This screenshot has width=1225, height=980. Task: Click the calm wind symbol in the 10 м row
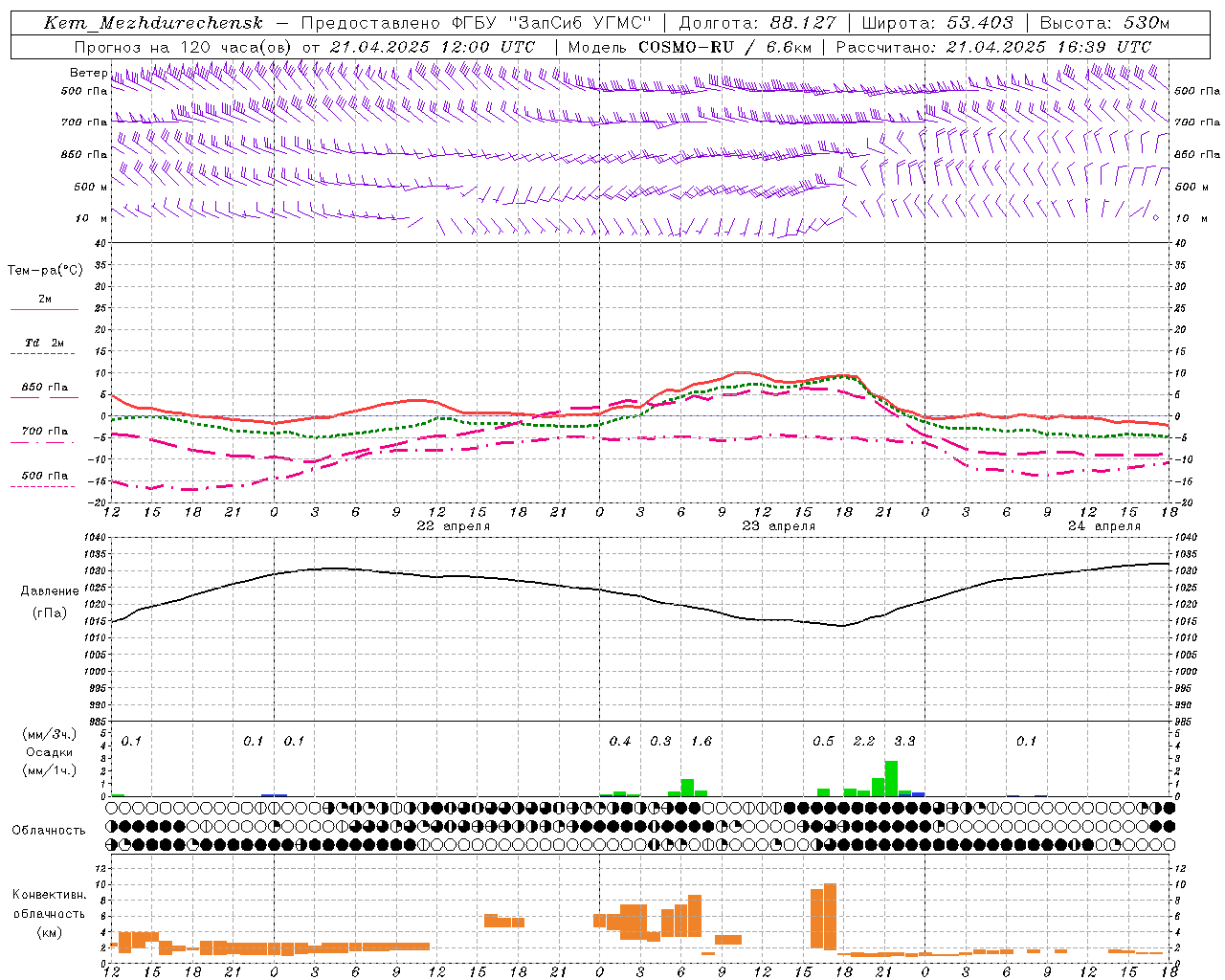(1156, 218)
